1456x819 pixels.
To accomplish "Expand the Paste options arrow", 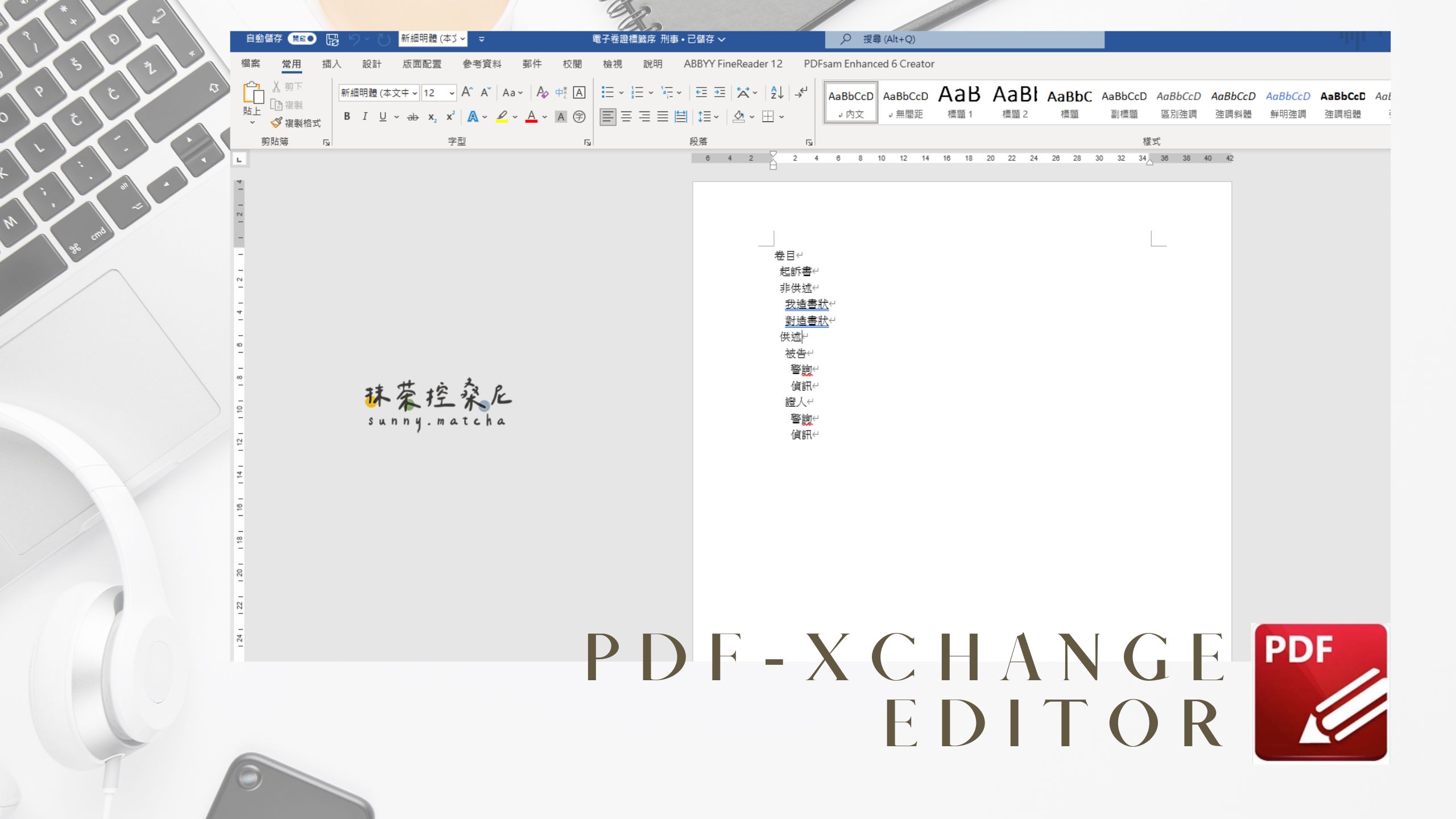I will pyautogui.click(x=252, y=122).
